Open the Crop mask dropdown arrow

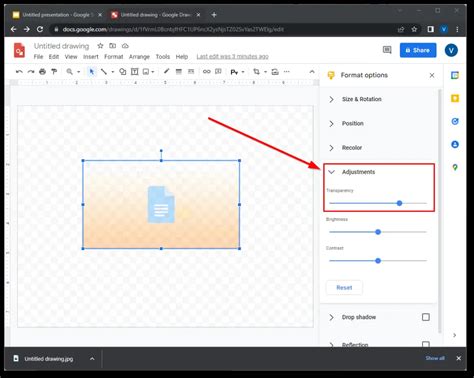pos(265,72)
